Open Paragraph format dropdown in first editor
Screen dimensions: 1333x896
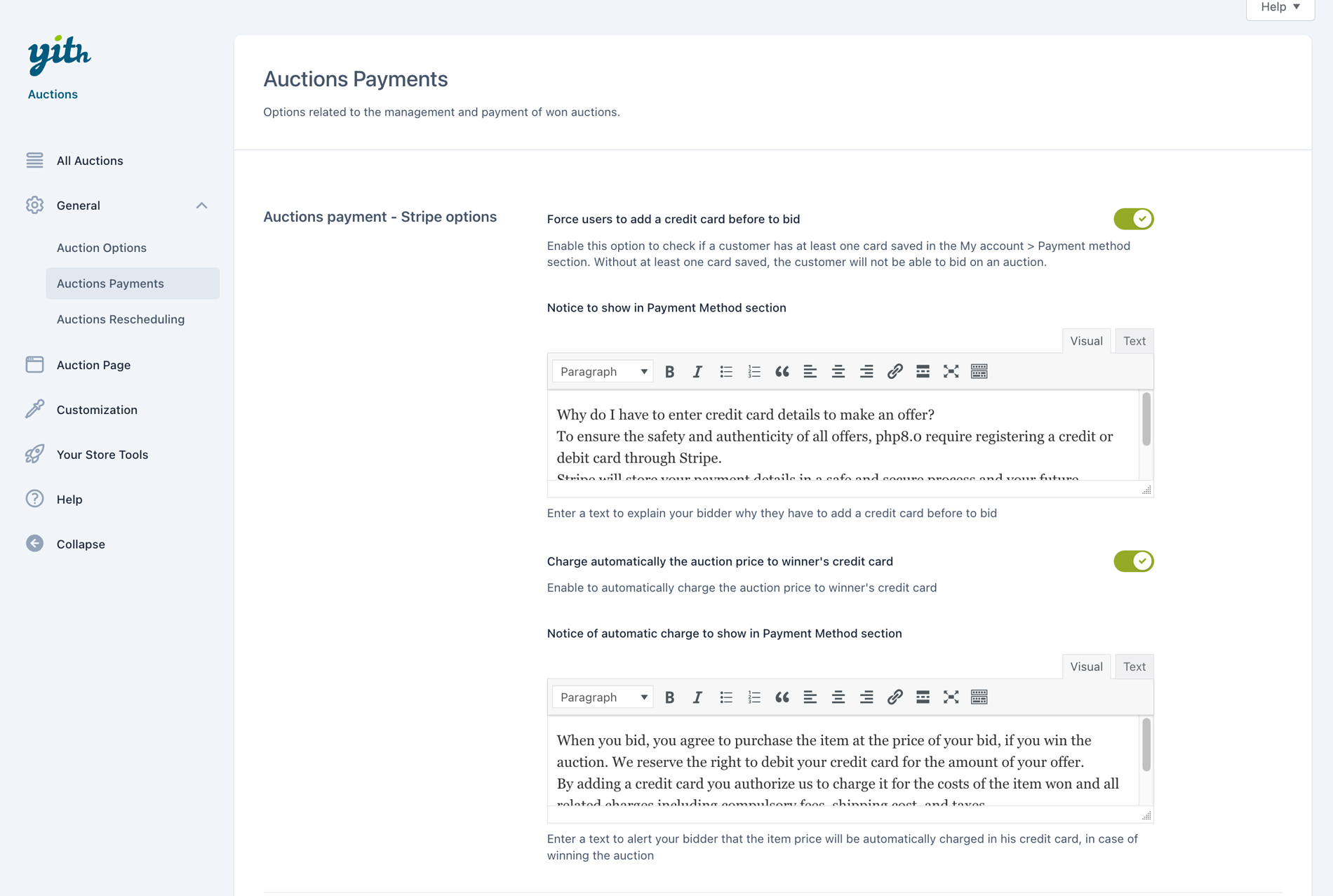coord(603,372)
